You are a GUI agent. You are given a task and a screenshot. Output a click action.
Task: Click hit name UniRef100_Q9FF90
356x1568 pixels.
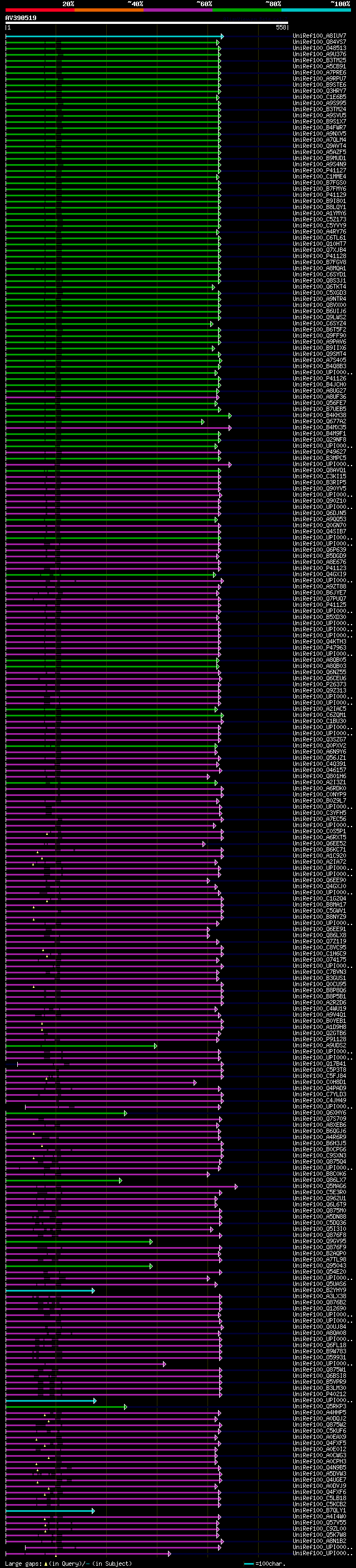point(319,335)
